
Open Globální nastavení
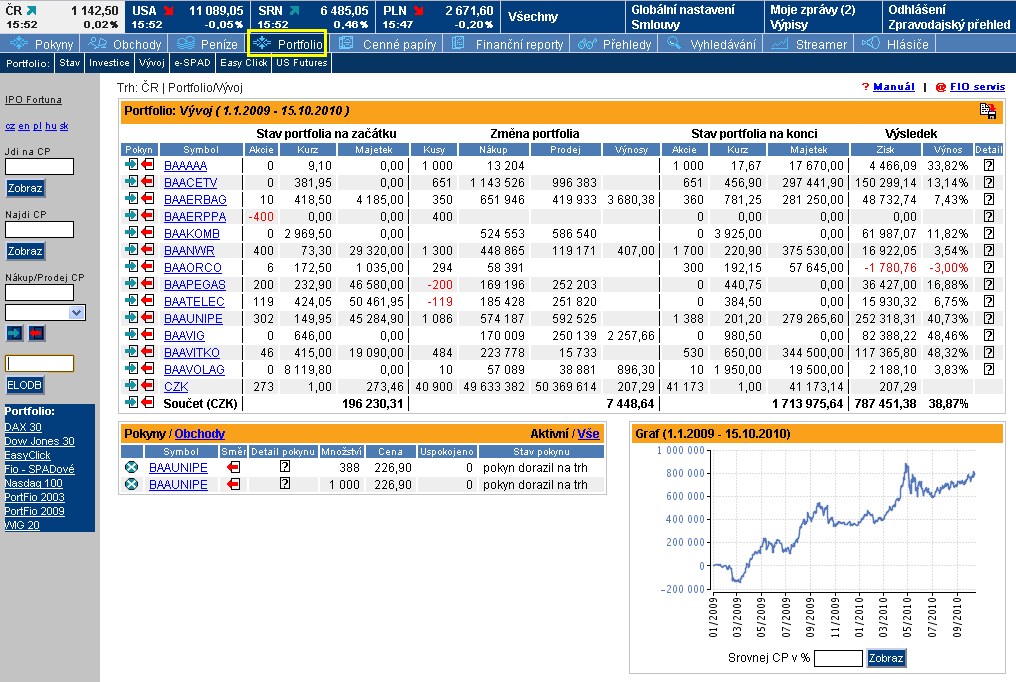pyautogui.click(x=683, y=10)
